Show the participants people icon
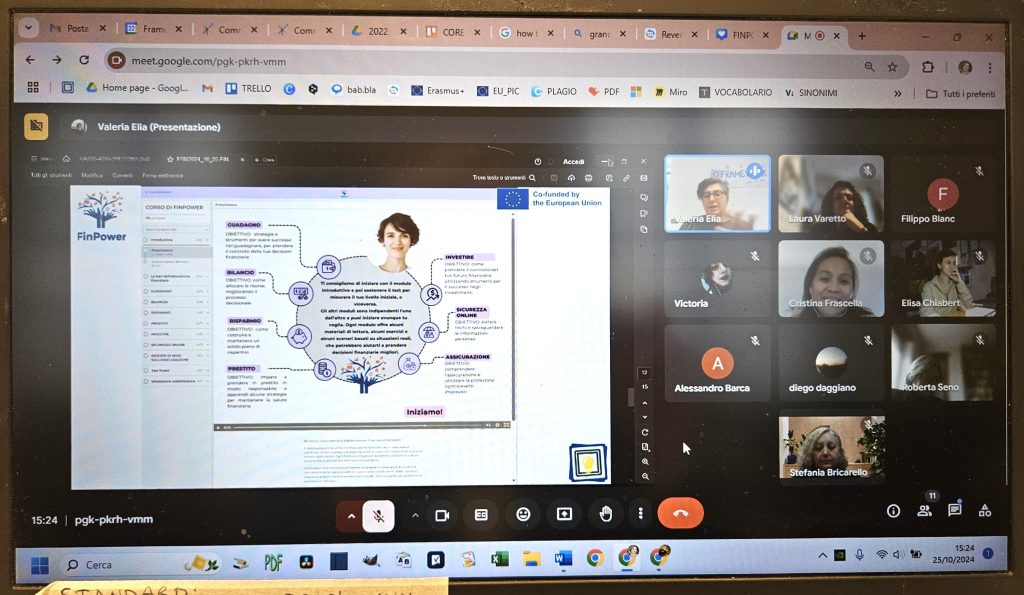The width and height of the screenshot is (1024, 595). [x=925, y=511]
